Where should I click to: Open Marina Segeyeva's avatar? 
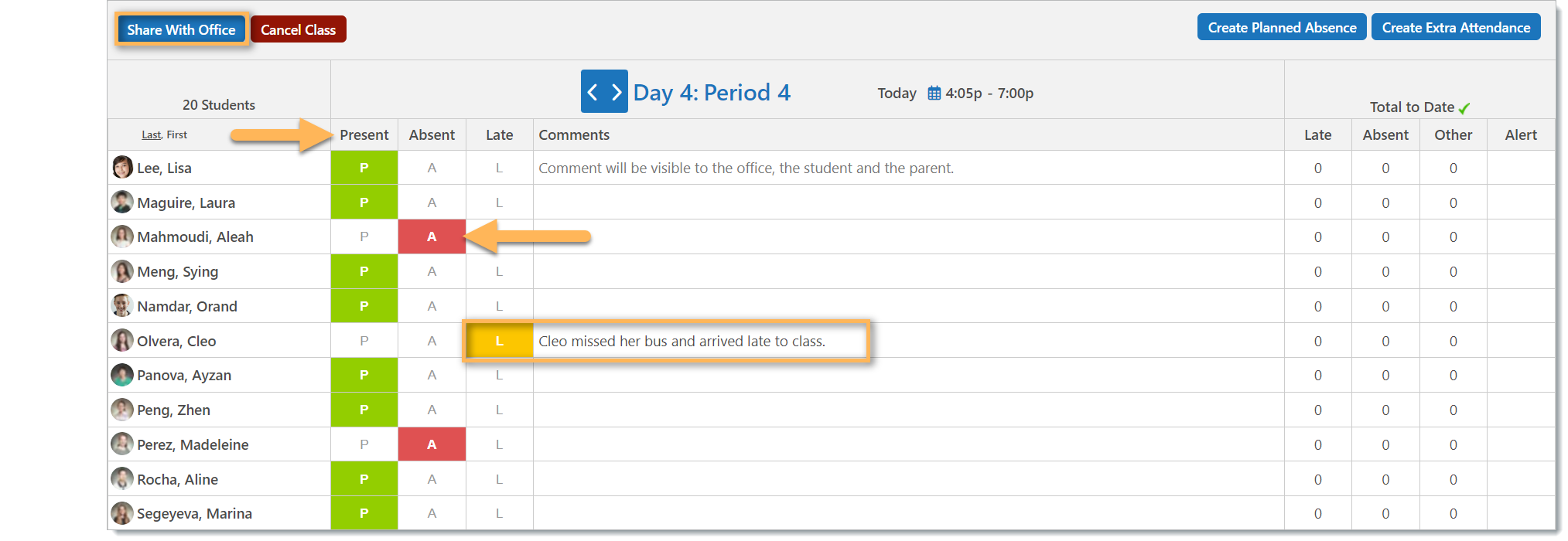(x=122, y=513)
